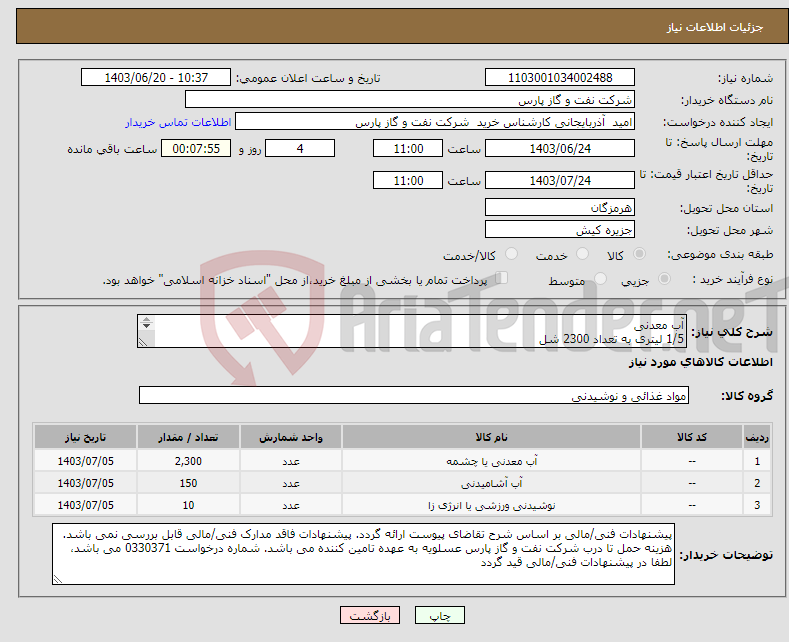789x642 pixels.
Task: Toggle the اسناد خزانه اسلامی payment checkbox
Action: point(501,278)
